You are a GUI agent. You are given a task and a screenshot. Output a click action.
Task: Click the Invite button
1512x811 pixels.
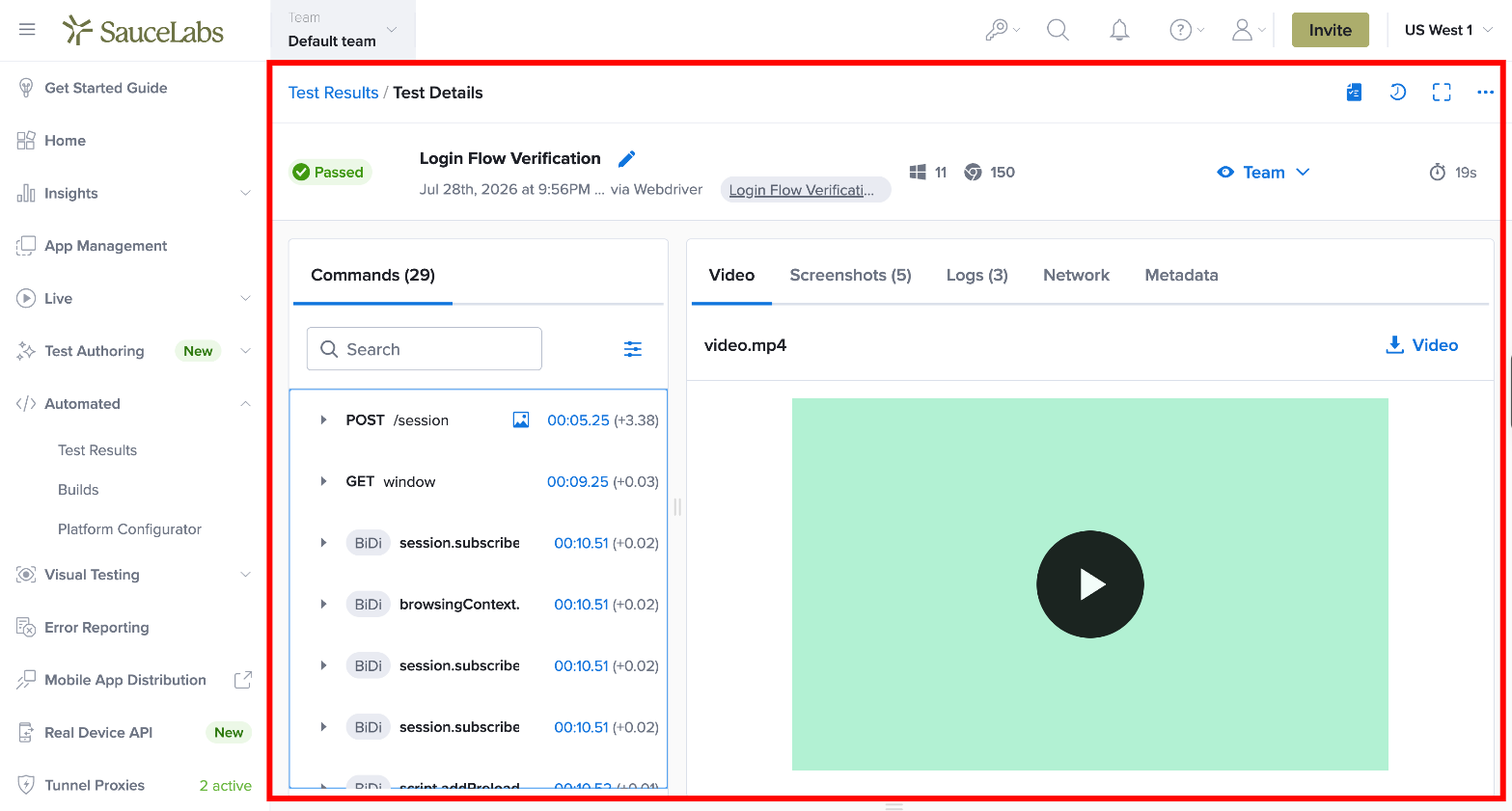tap(1330, 30)
